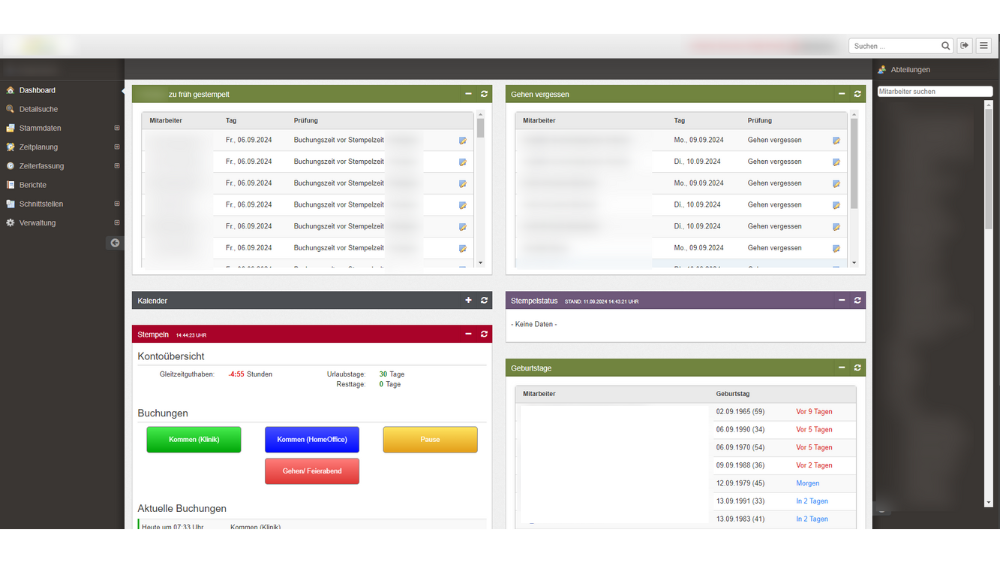Open the Abteilungen panel header
Screen dimensions: 1000x563
(910, 69)
